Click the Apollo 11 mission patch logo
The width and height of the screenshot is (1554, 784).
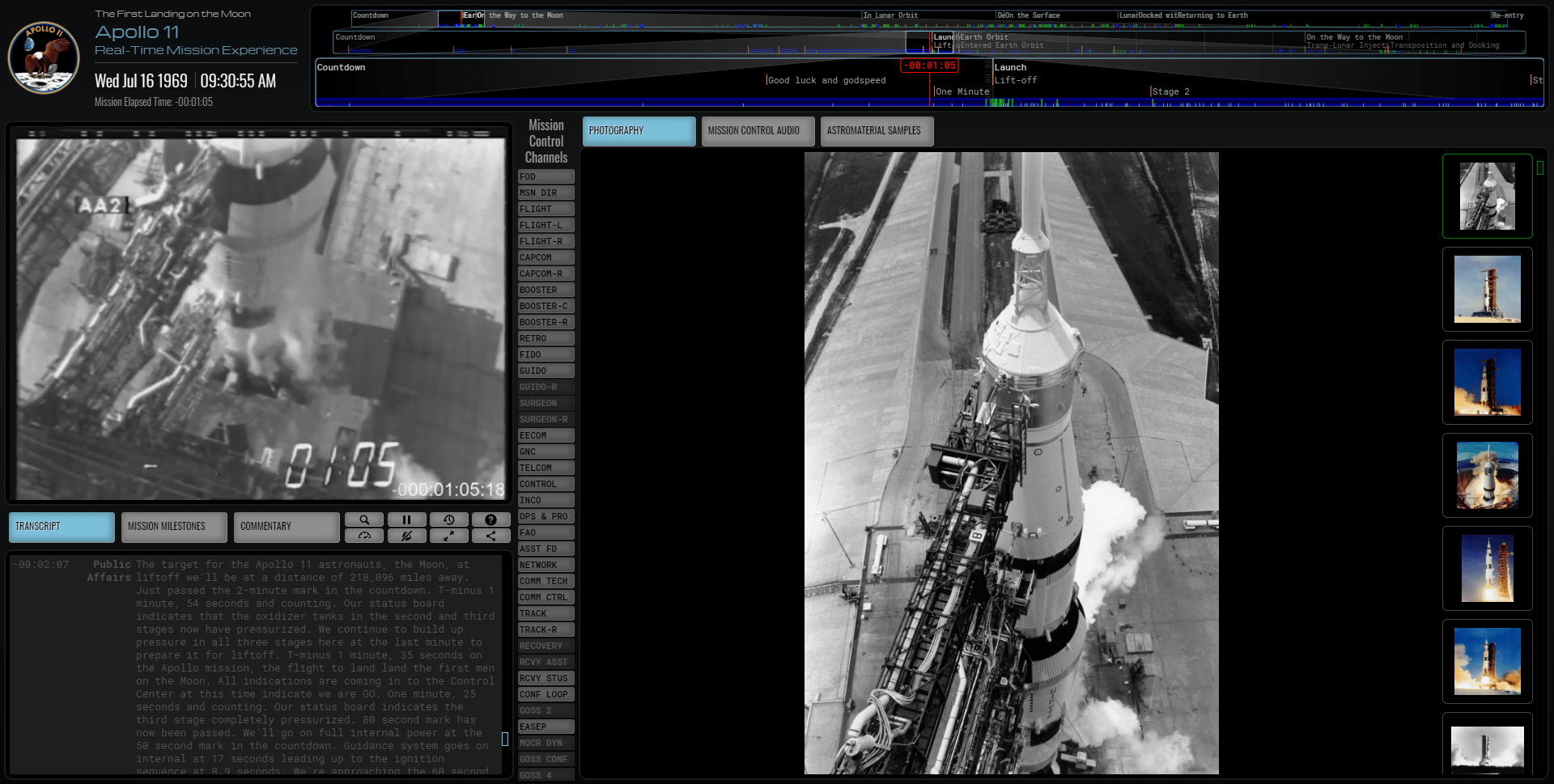point(44,57)
